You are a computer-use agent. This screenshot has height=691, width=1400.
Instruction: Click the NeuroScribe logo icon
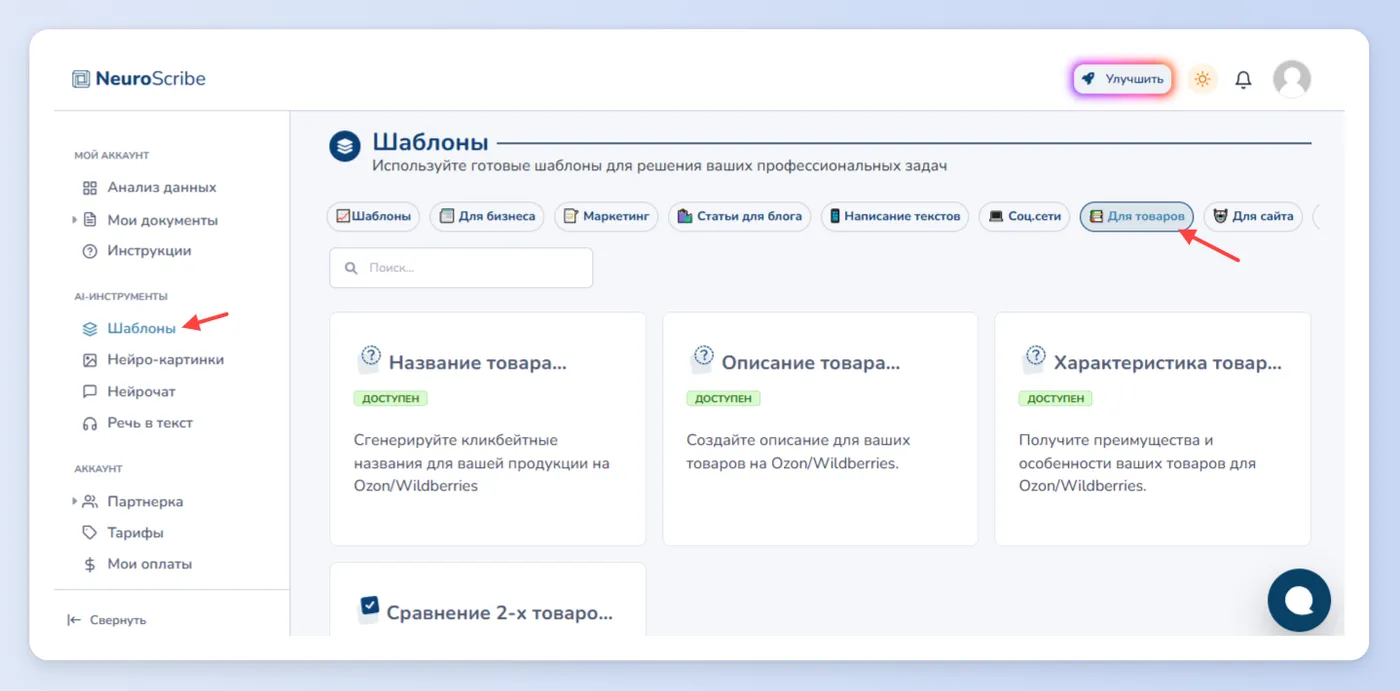click(x=81, y=79)
